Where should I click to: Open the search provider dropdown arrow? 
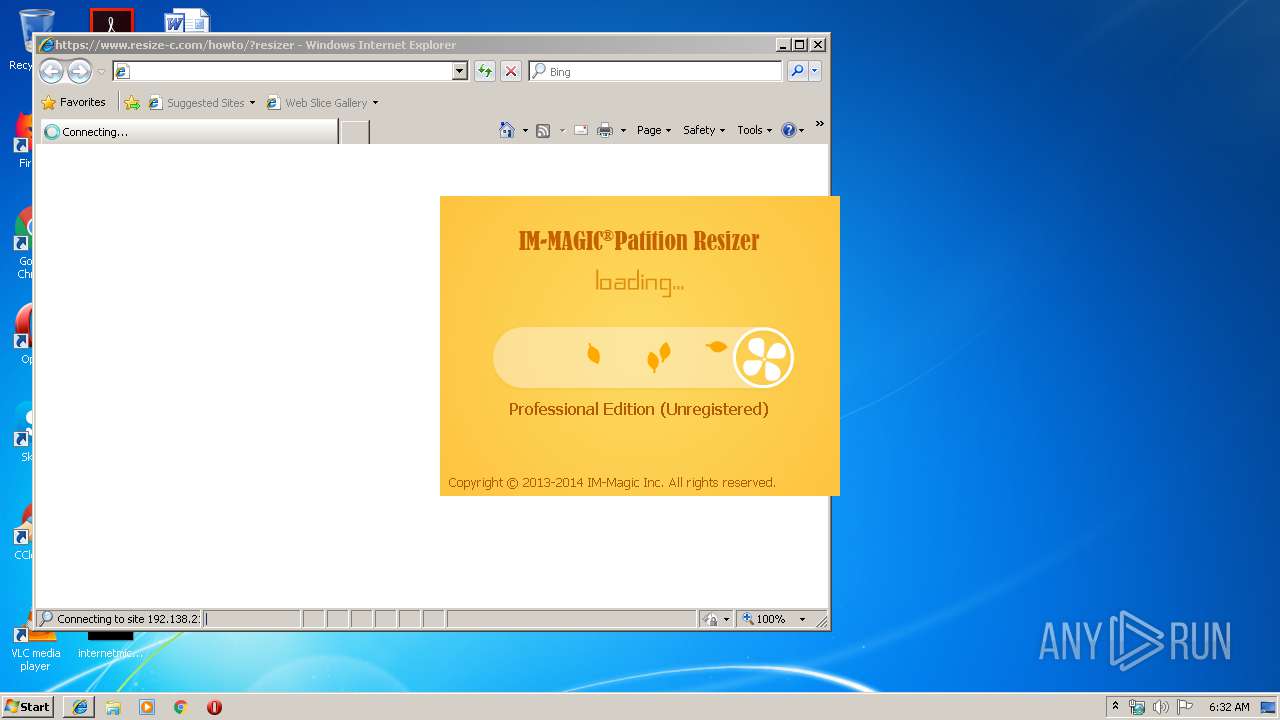click(815, 71)
